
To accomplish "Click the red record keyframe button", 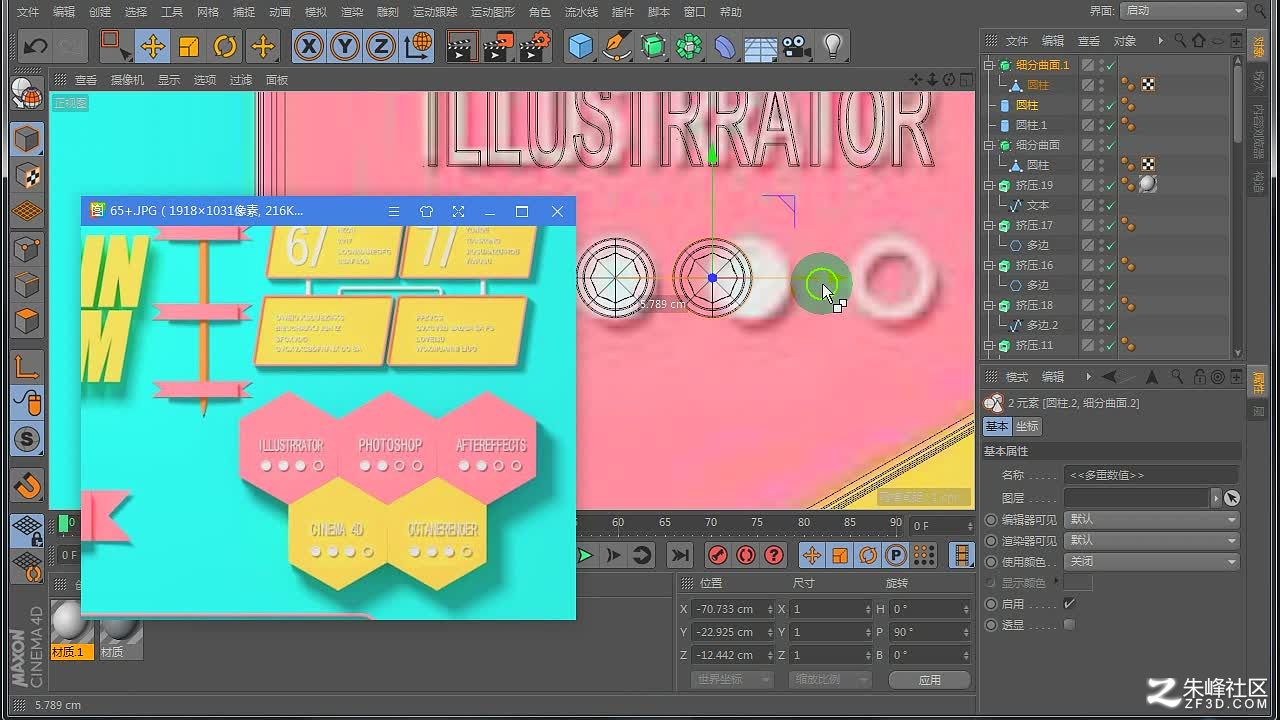I will click(718, 555).
